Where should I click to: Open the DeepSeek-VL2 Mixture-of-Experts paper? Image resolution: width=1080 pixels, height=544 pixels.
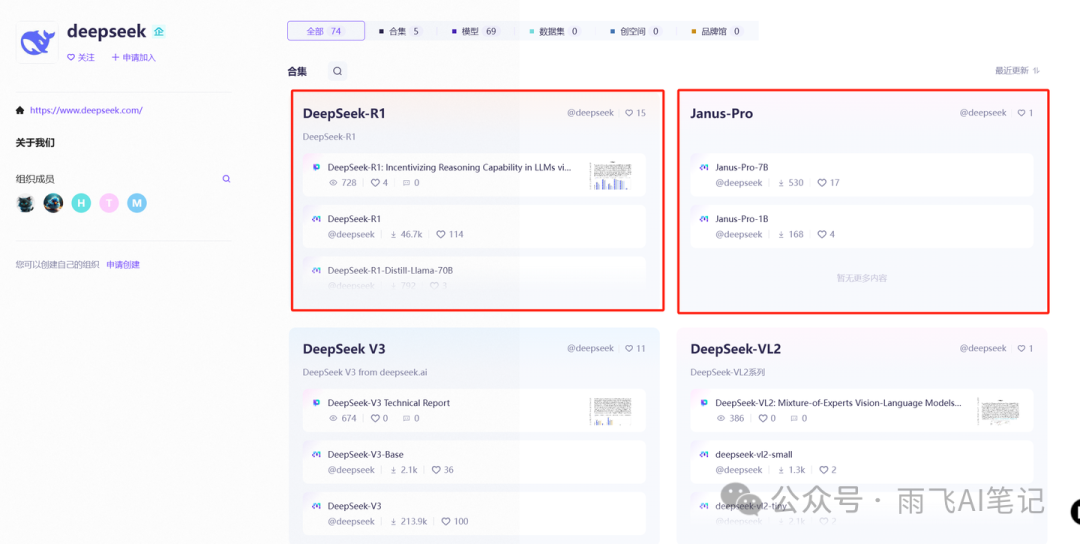[x=838, y=403]
